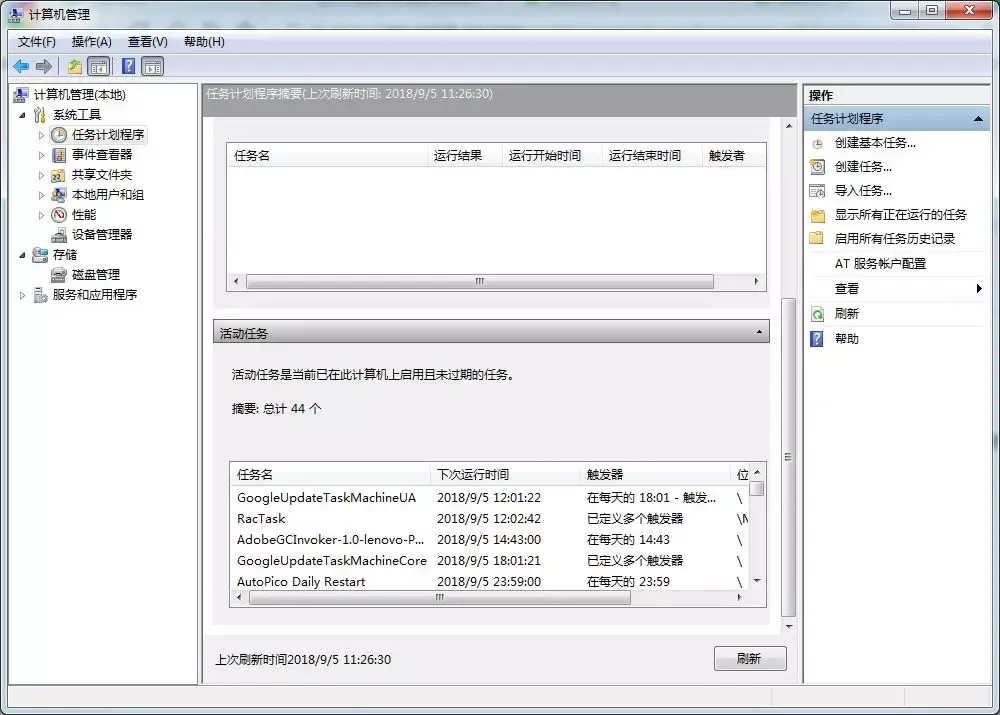1000x715 pixels.
Task: Click the green 刷新 refresh icon in action pane
Action: pos(818,314)
